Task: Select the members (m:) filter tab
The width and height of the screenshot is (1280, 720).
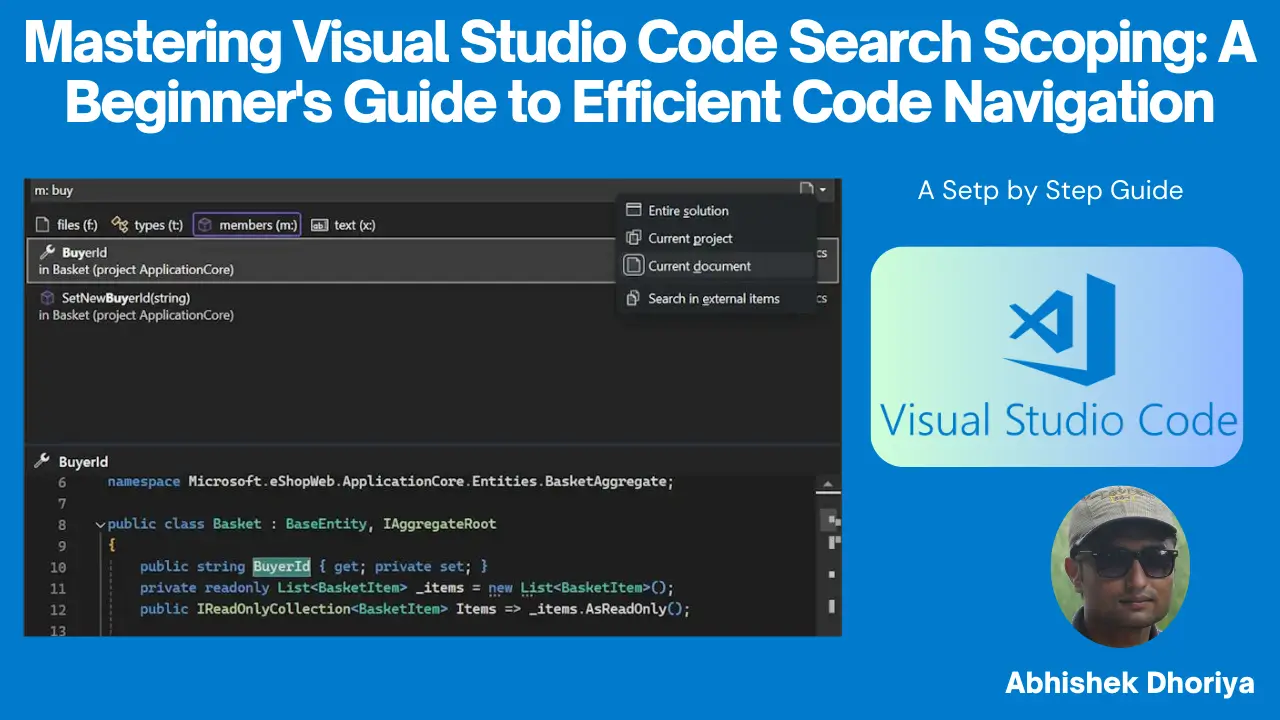Action: [x=247, y=225]
